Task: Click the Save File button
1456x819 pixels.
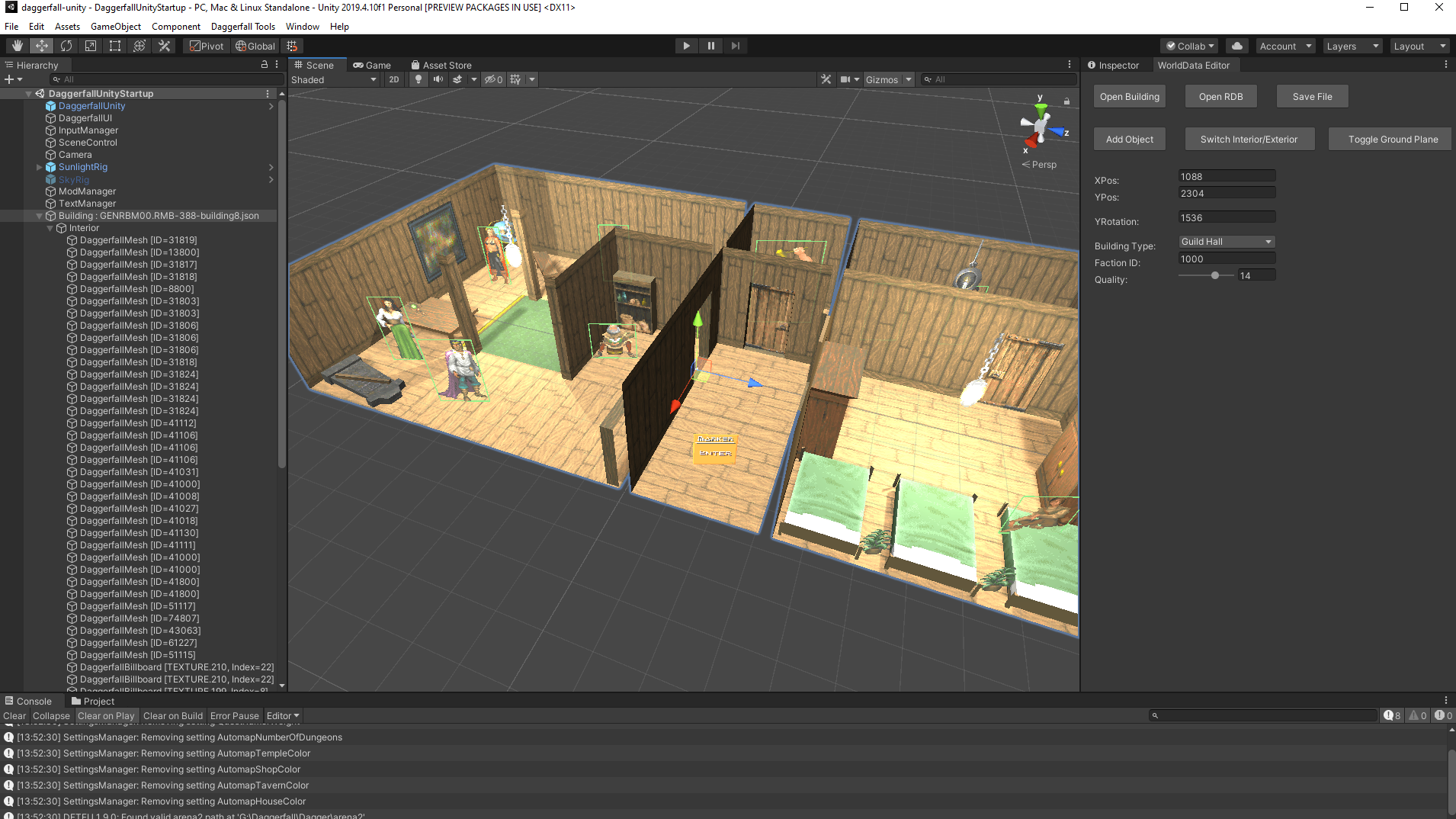Action: pos(1312,96)
